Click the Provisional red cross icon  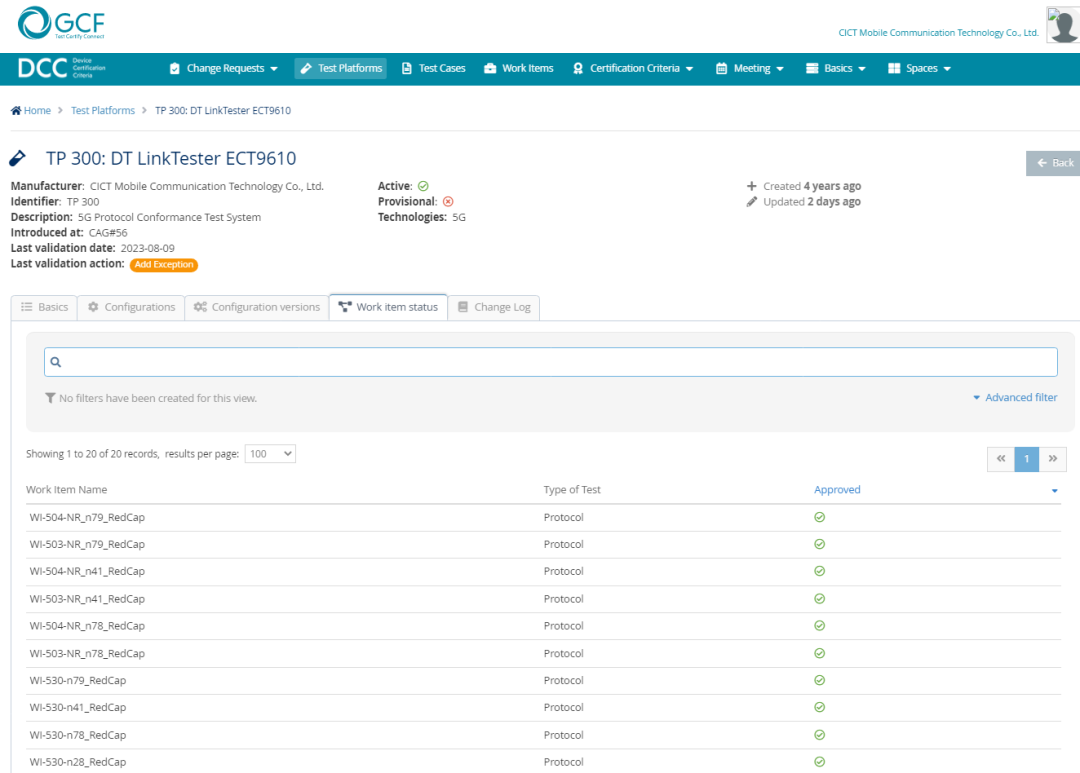[x=448, y=201]
